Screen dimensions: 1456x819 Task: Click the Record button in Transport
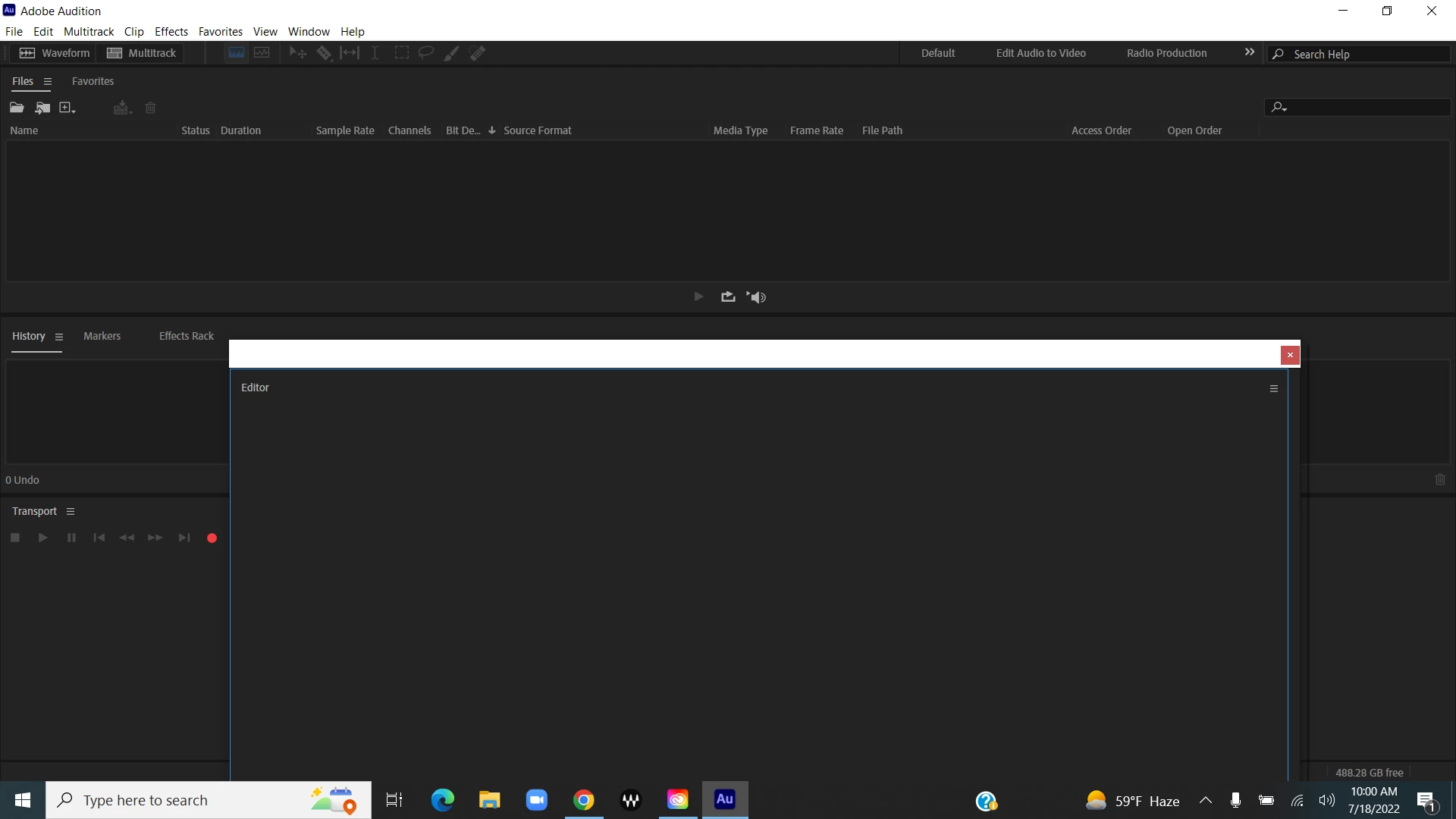(x=212, y=538)
